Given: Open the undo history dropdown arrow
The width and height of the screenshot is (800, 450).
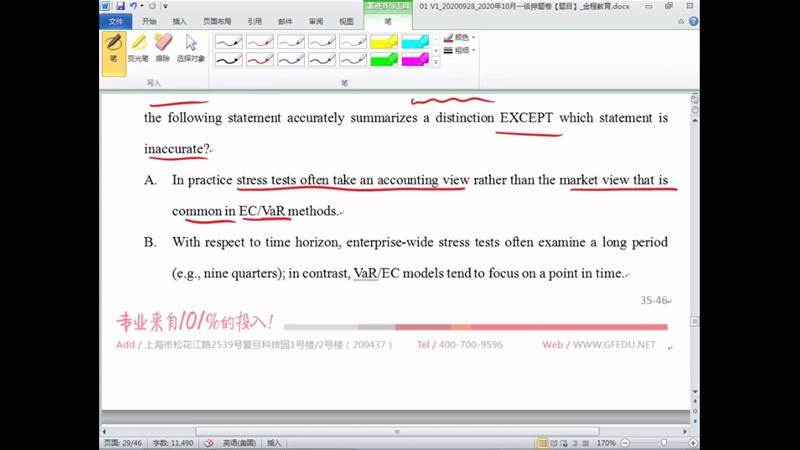Looking at the screenshot, I should point(142,6).
